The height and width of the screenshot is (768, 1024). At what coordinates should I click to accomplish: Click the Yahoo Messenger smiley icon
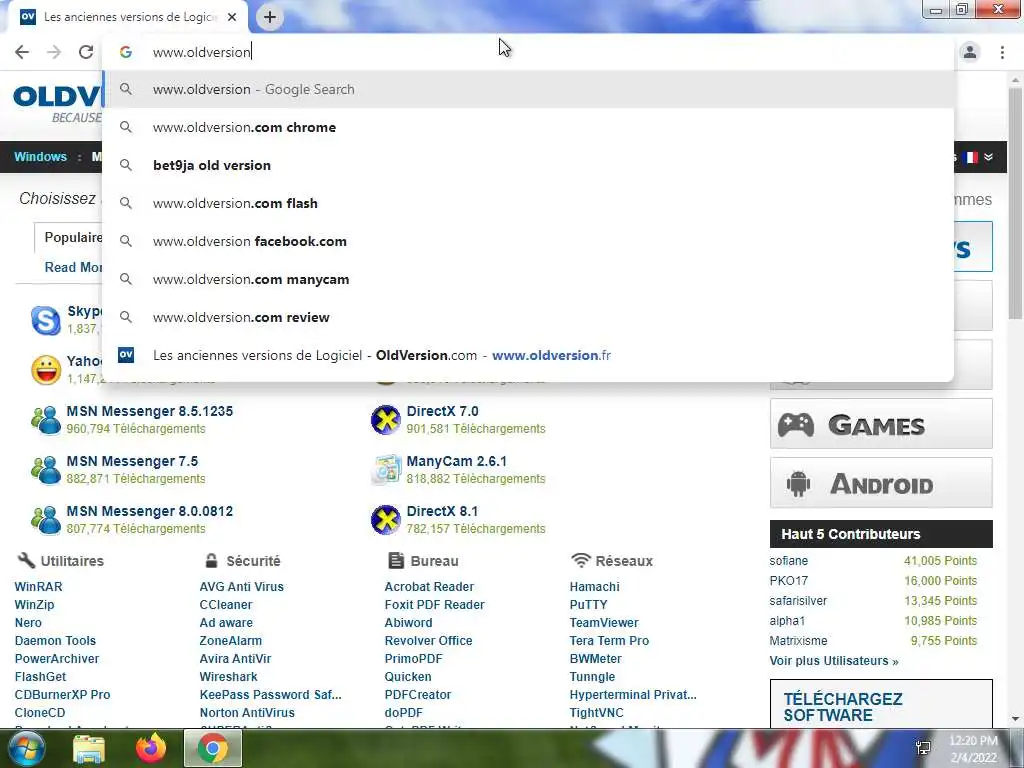46,370
